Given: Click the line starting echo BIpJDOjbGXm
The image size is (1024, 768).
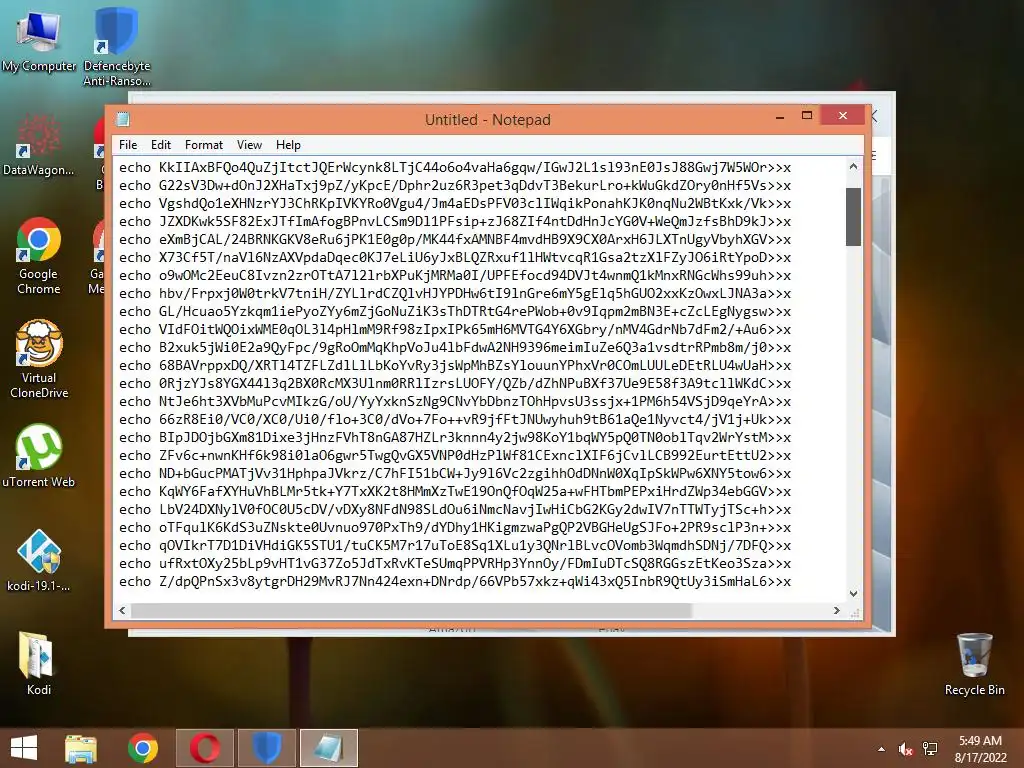Looking at the screenshot, I should coord(455,438).
